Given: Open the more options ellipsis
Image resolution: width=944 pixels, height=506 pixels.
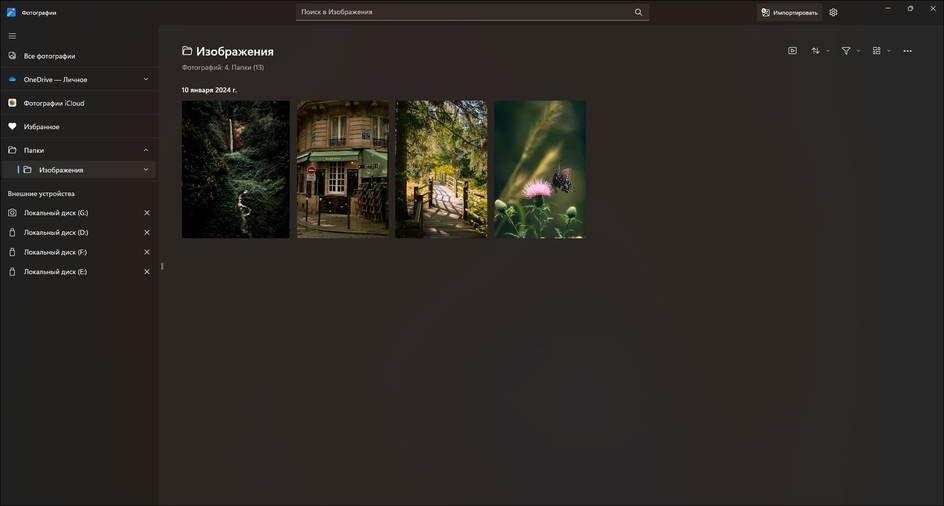Looking at the screenshot, I should [907, 51].
